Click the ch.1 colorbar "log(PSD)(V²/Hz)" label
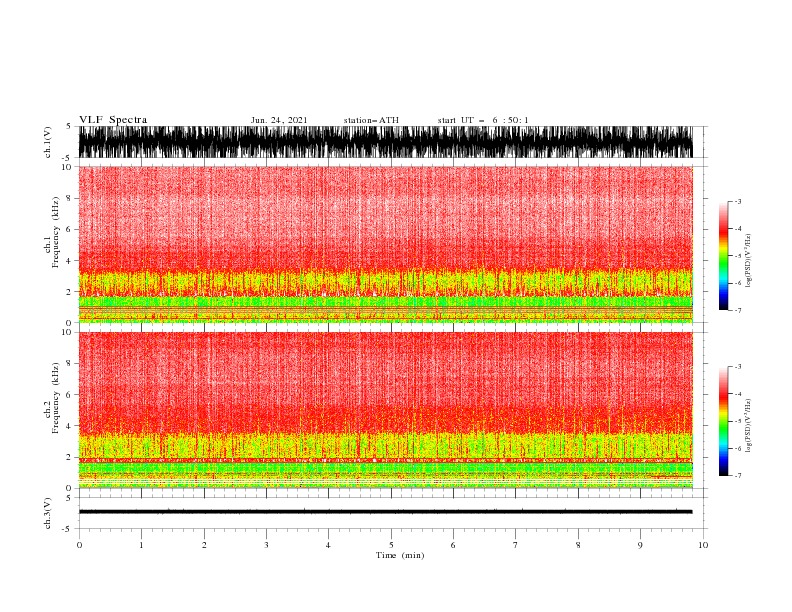Screen dimensions: 792x612 tap(749, 261)
